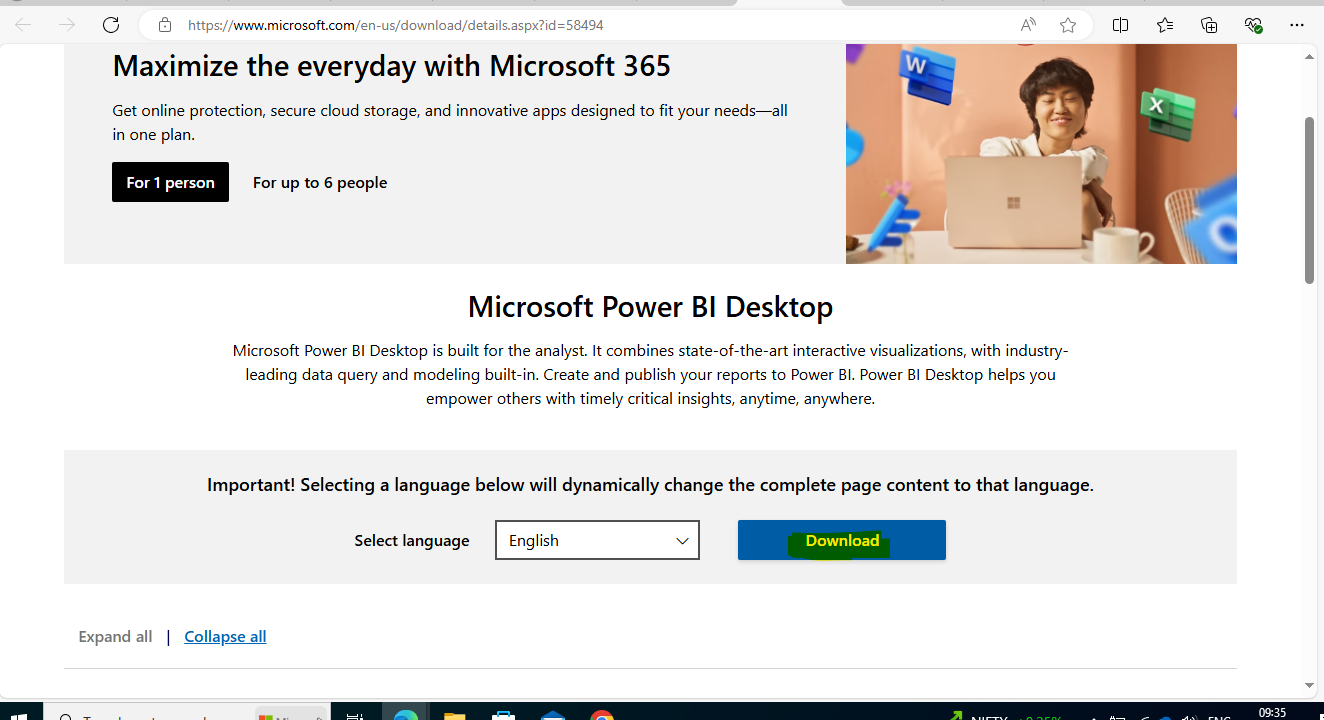
Task: Click 'Maximize the everyday with Microsoft 365' heading
Action: tap(392, 66)
